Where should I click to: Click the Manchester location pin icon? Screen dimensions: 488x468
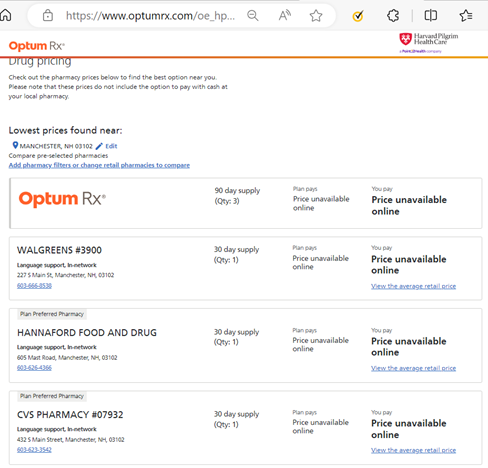15,145
